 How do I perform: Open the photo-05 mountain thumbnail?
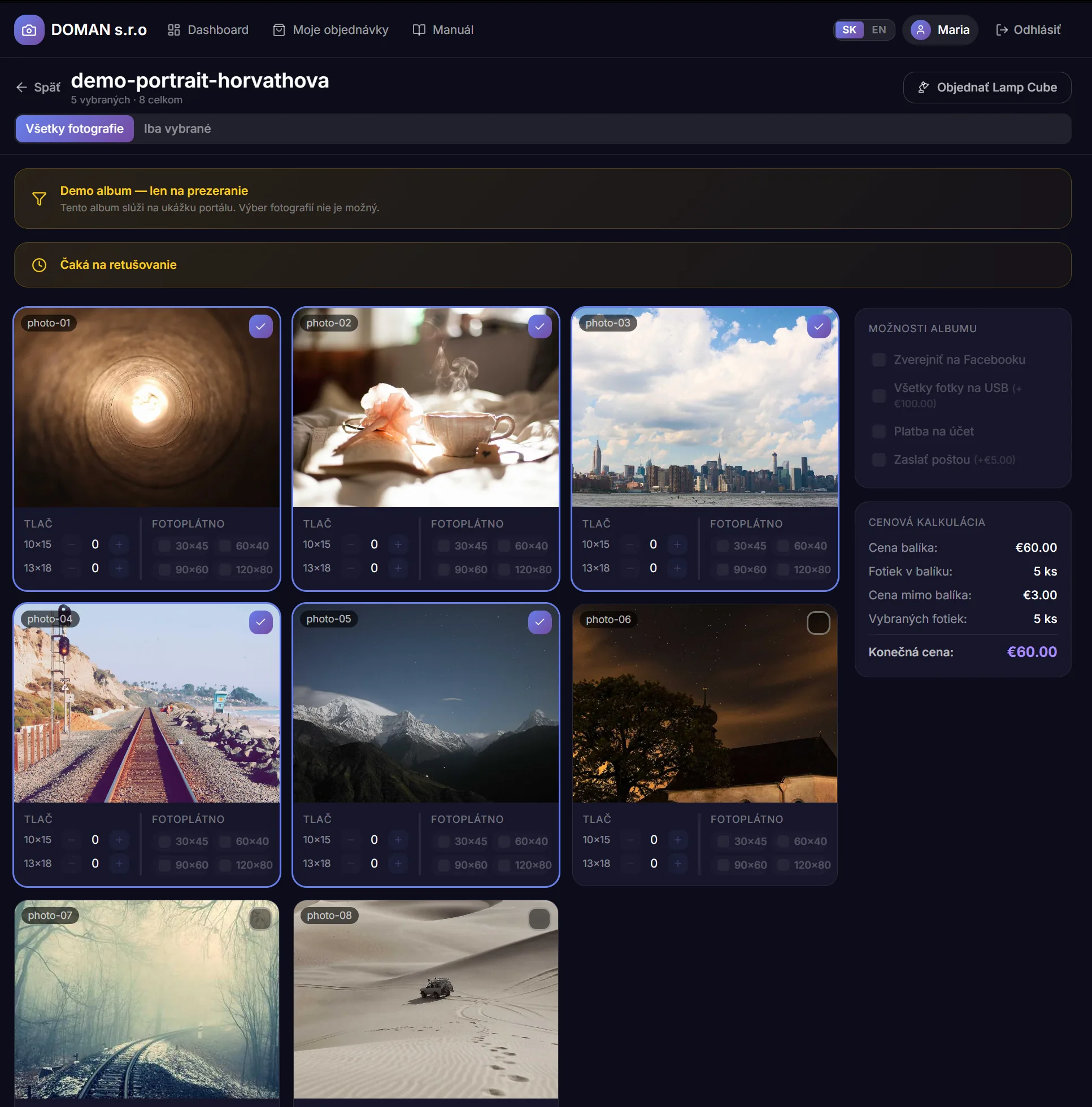point(425,711)
